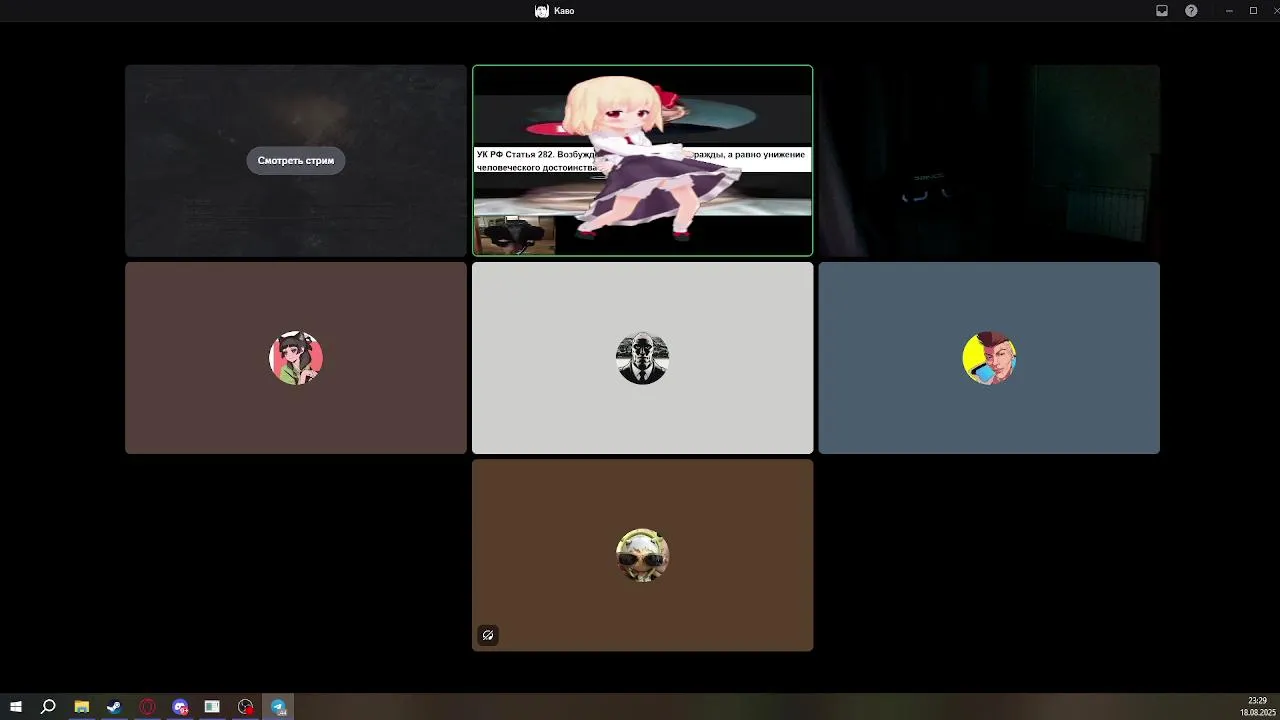Click the small webcam inset inside the dancer stream

pyautogui.click(x=514, y=236)
